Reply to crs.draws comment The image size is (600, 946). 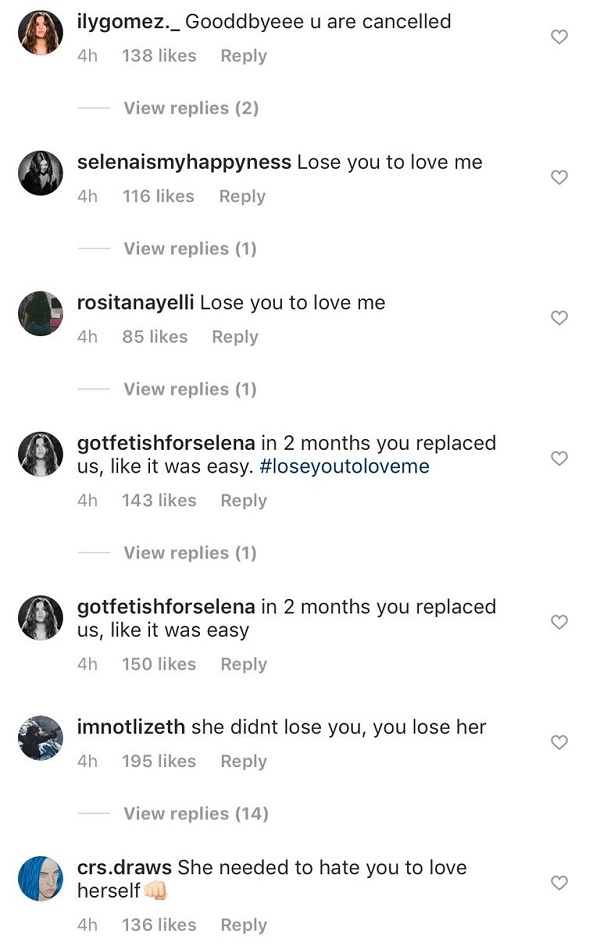[x=243, y=925]
